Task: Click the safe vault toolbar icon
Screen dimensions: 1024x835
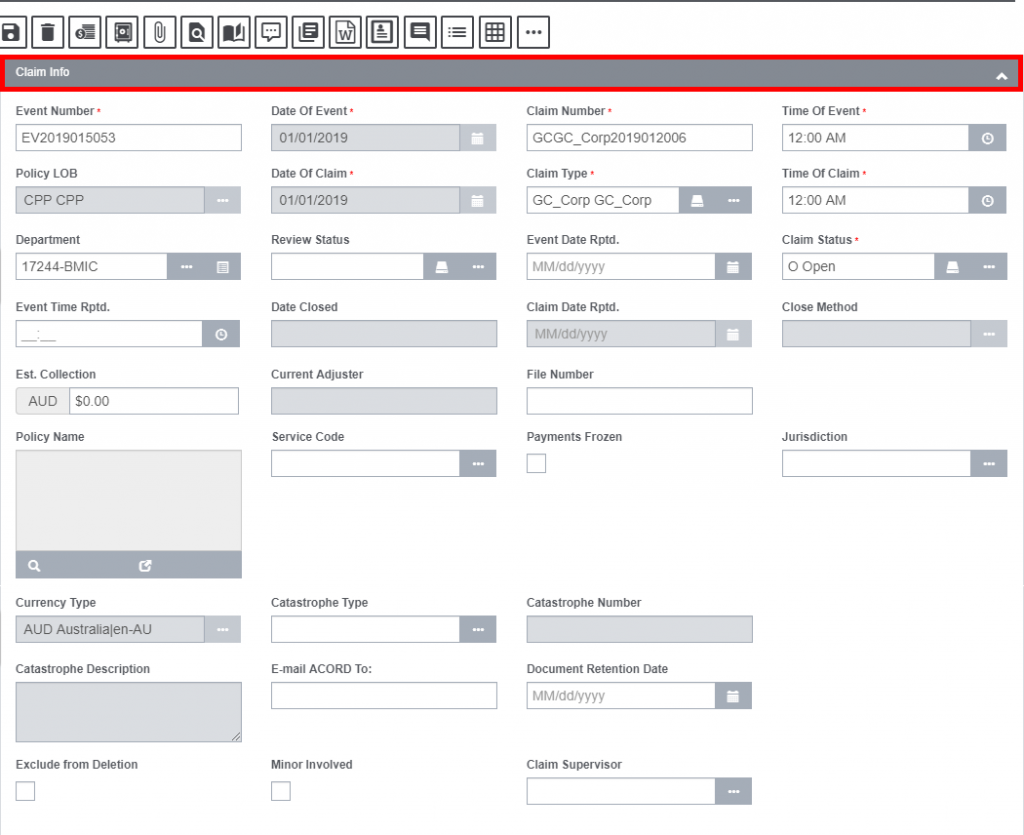Action: (122, 32)
